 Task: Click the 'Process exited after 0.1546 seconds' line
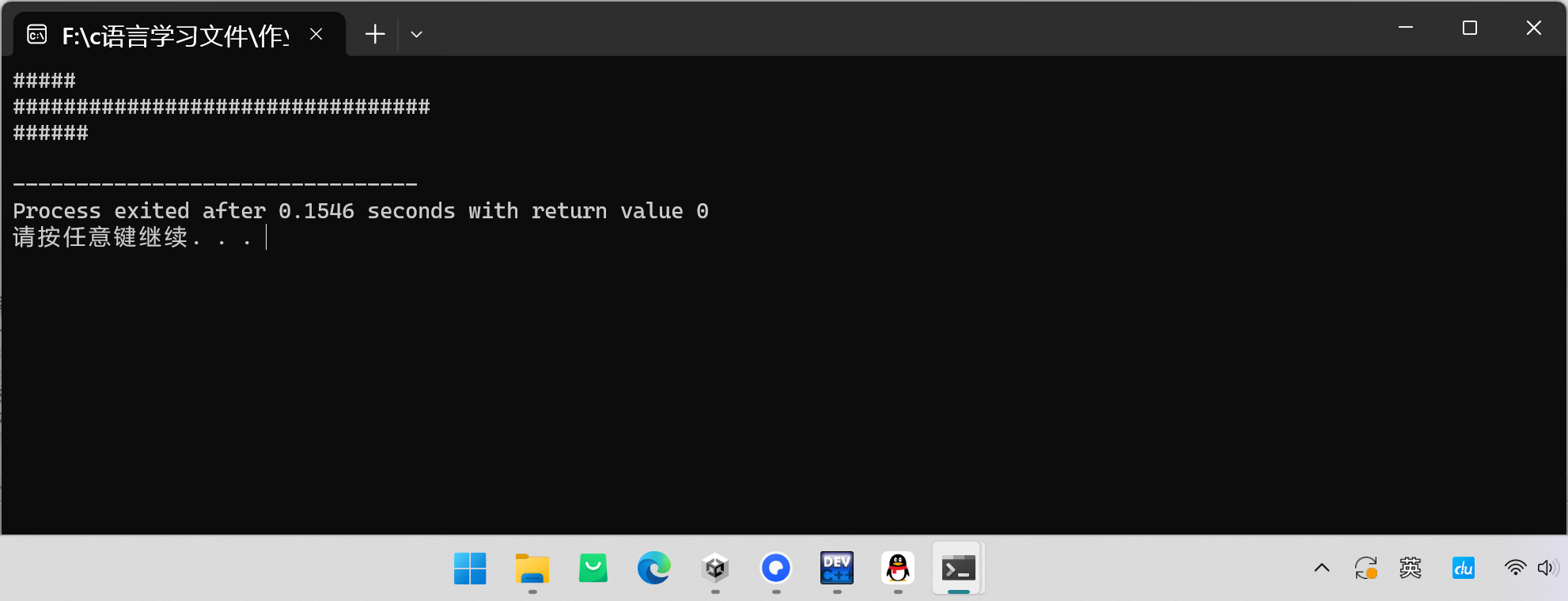click(361, 211)
